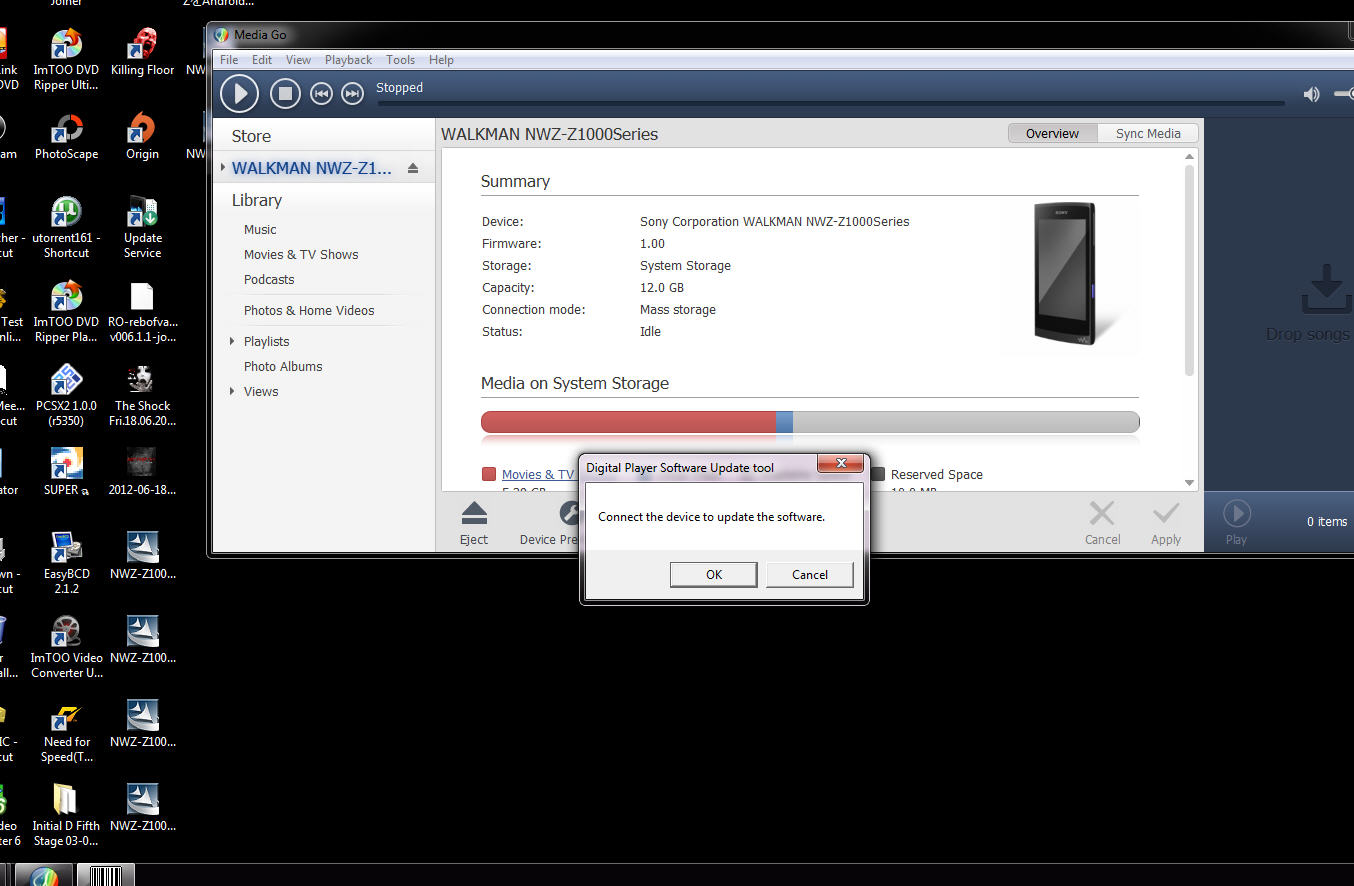Screen dimensions: 1354x886
Task: Expand the Playlists arrow in the Library
Action: tap(232, 341)
